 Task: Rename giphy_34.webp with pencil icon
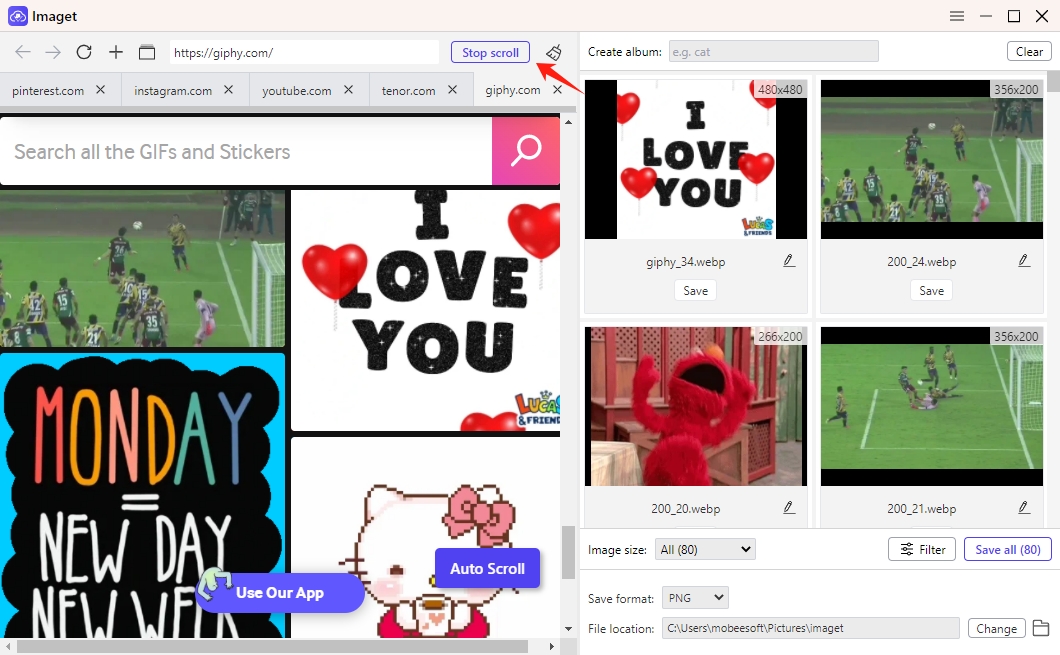tap(789, 261)
